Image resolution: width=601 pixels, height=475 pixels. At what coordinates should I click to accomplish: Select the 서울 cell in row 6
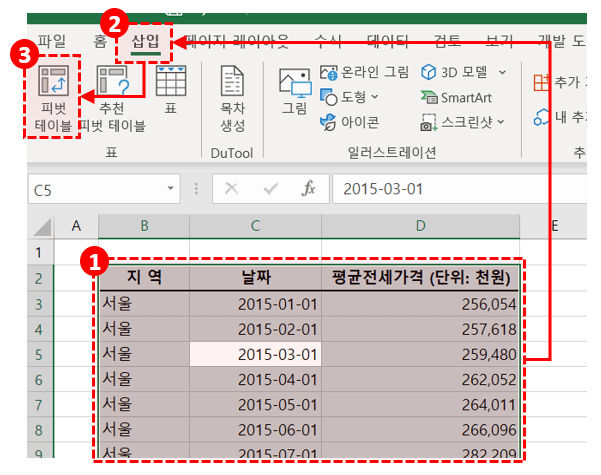(x=144, y=380)
